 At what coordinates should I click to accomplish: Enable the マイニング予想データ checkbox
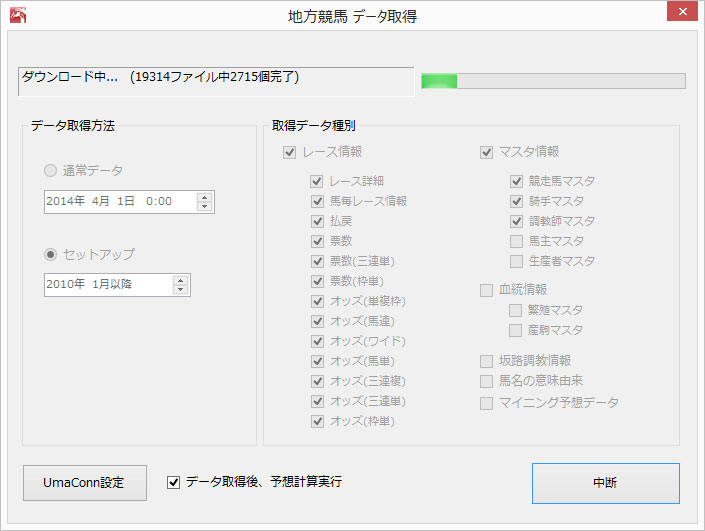tap(486, 403)
